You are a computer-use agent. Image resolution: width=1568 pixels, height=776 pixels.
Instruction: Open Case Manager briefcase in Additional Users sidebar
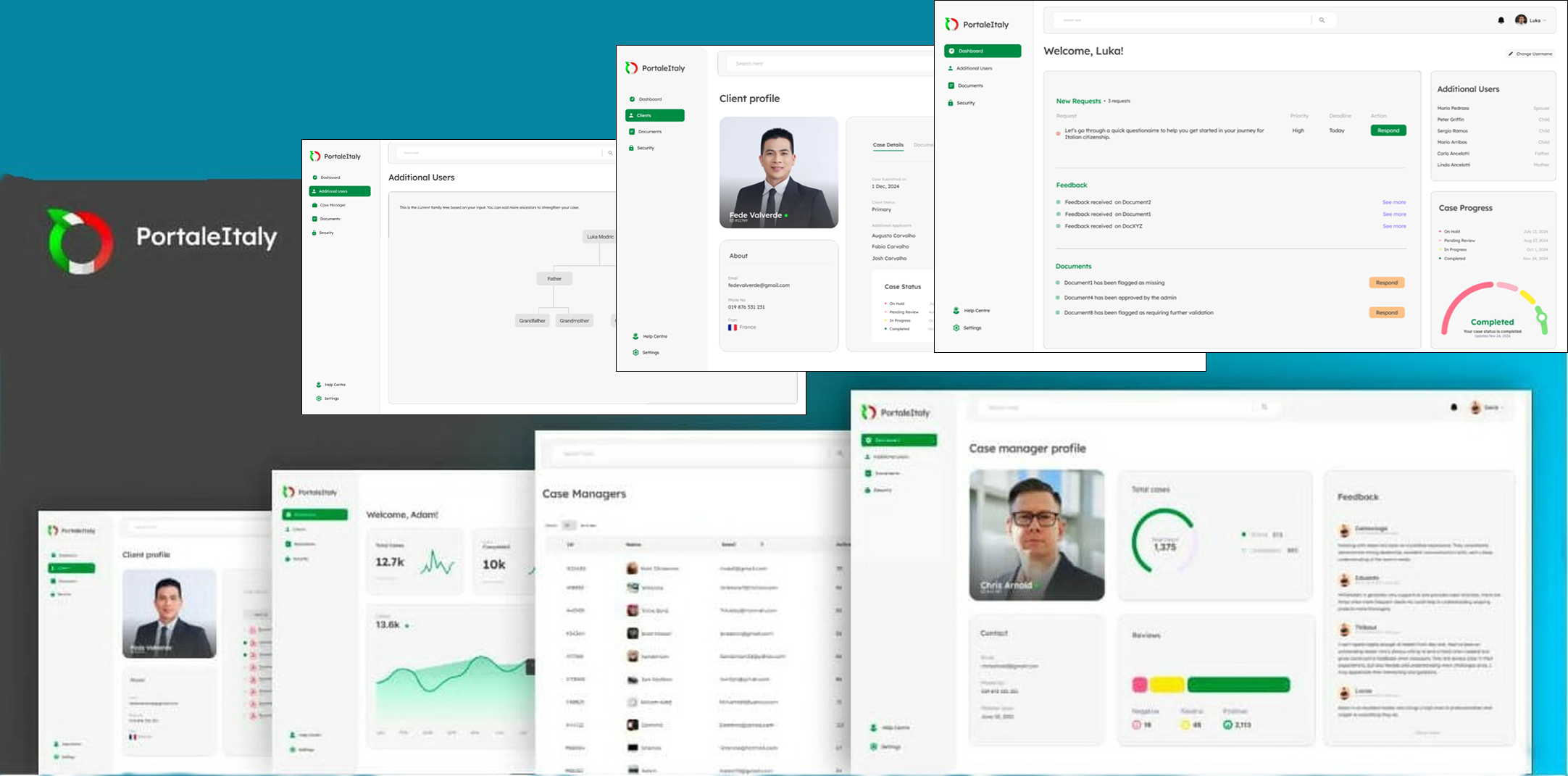(x=314, y=205)
